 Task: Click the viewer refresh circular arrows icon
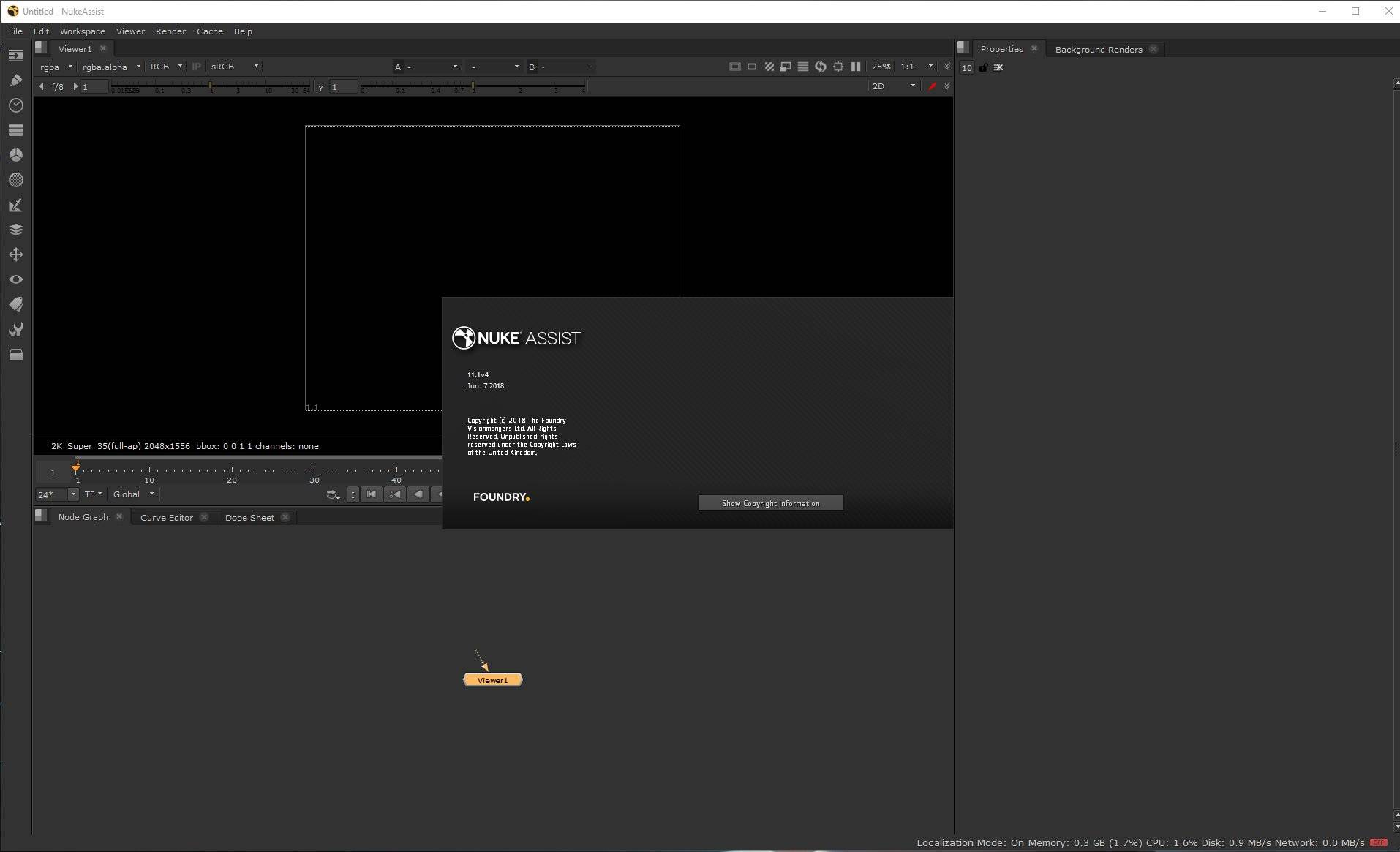coord(821,67)
